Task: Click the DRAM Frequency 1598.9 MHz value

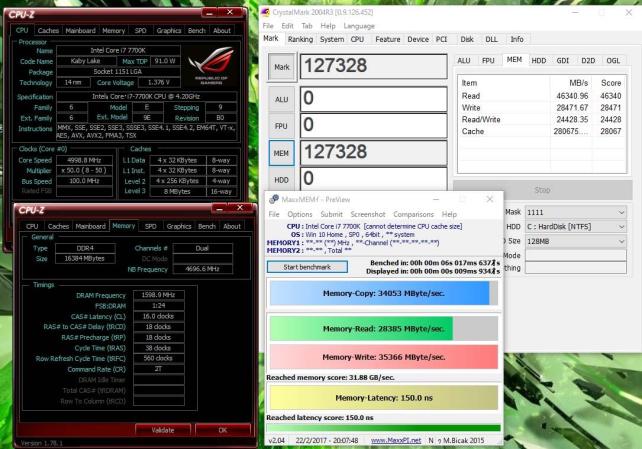Action: pyautogui.click(x=158, y=295)
